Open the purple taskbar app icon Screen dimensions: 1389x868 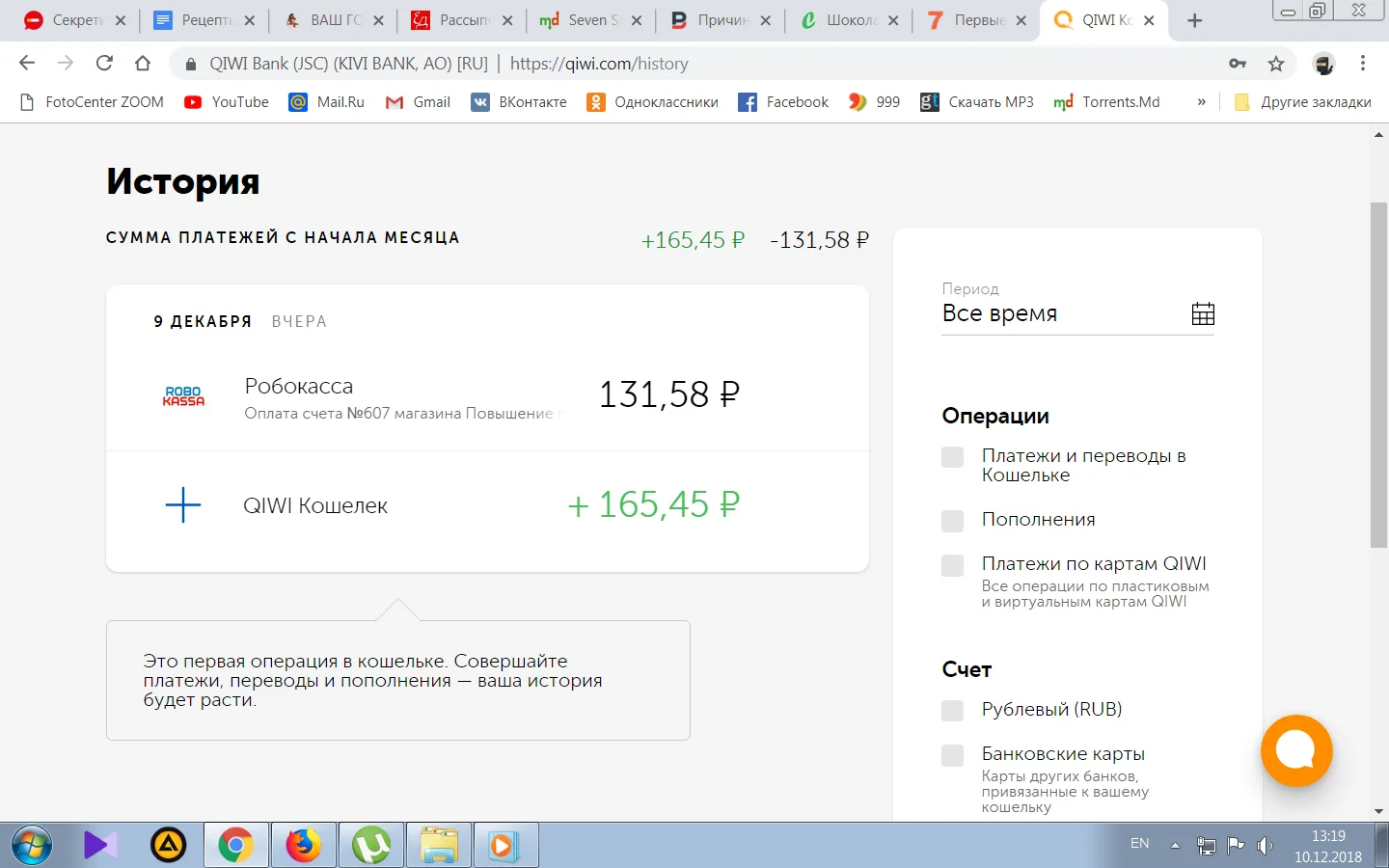100,846
